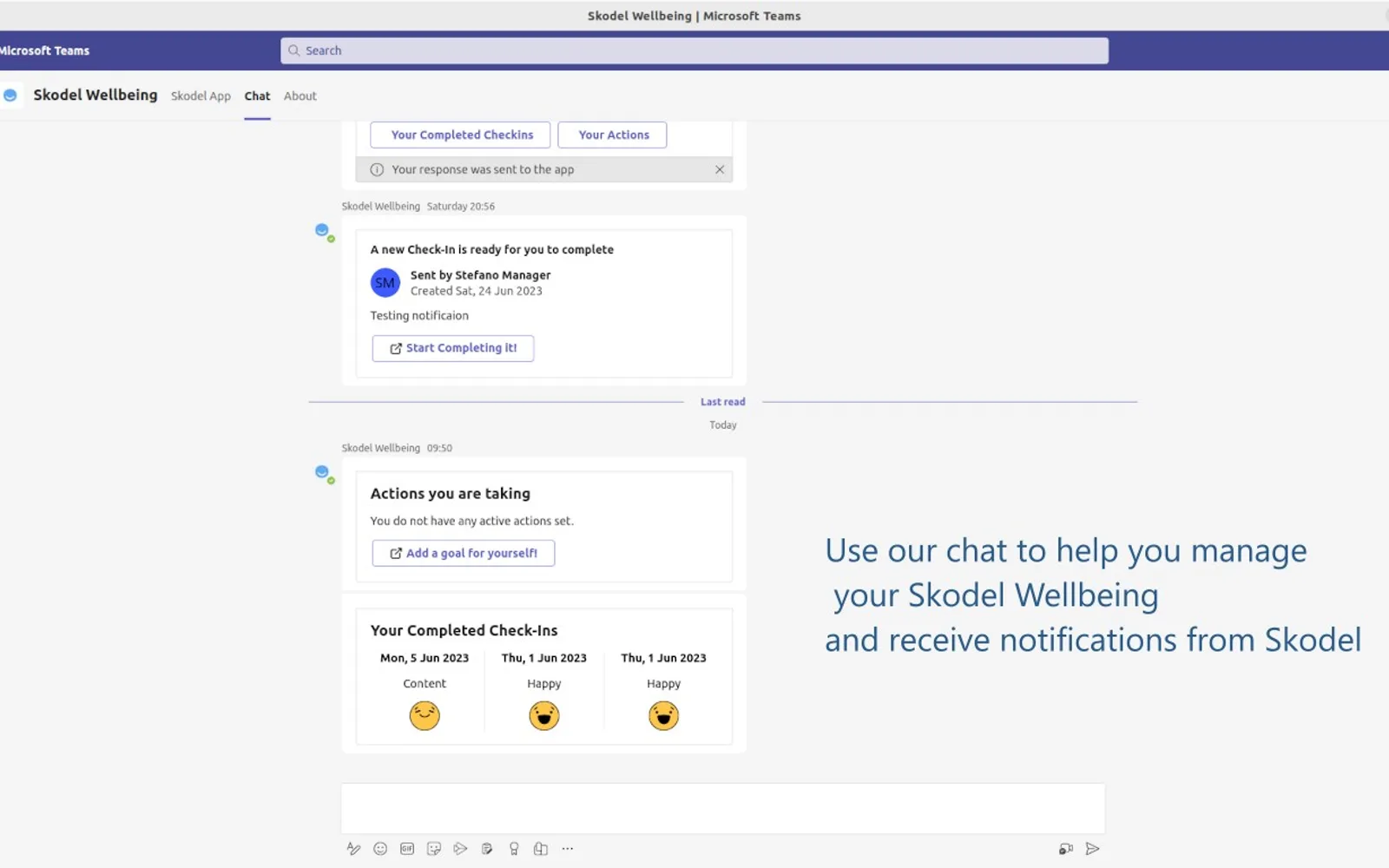This screenshot has height=868, width=1389.
Task: Click Add a goal for yourself! button
Action: tap(464, 553)
